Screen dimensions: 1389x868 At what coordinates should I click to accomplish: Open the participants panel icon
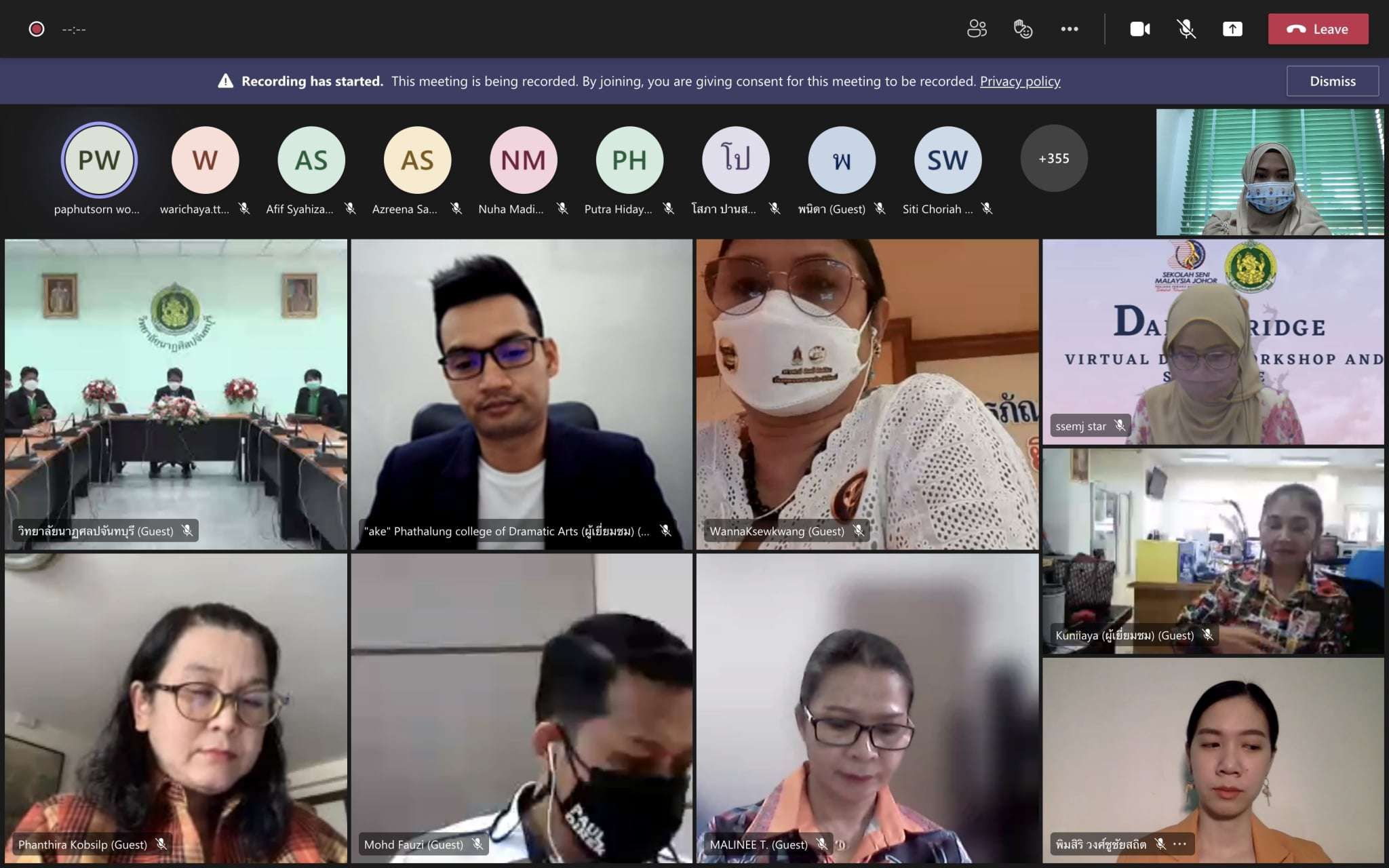(x=977, y=29)
